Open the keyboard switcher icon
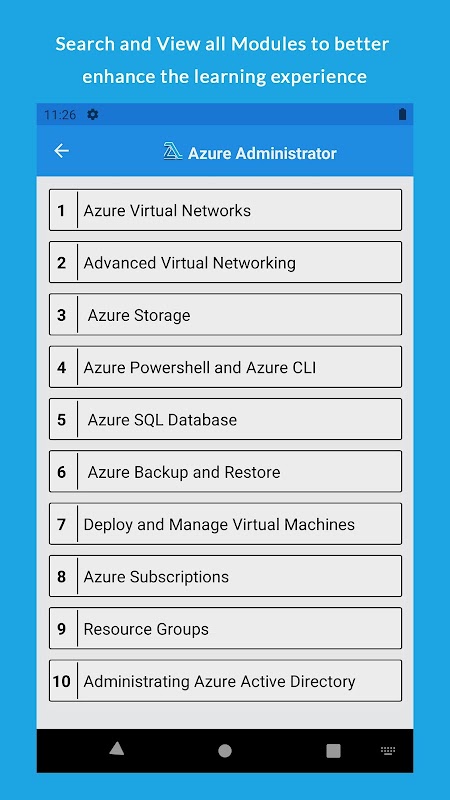The width and height of the screenshot is (450, 800). click(x=388, y=751)
